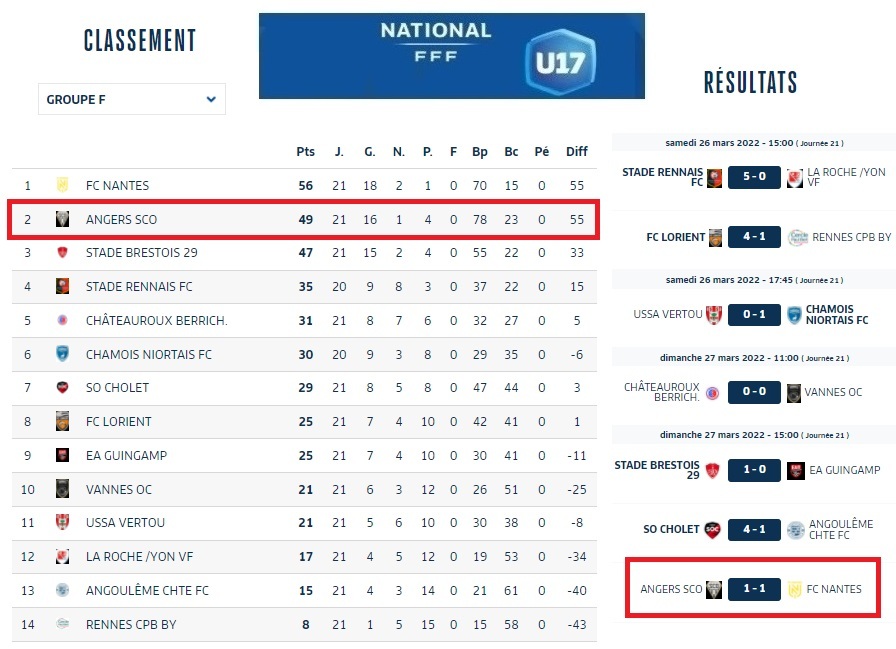896x649 pixels.
Task: Click the FC Nantes club crest in standings
Action: pos(62,185)
